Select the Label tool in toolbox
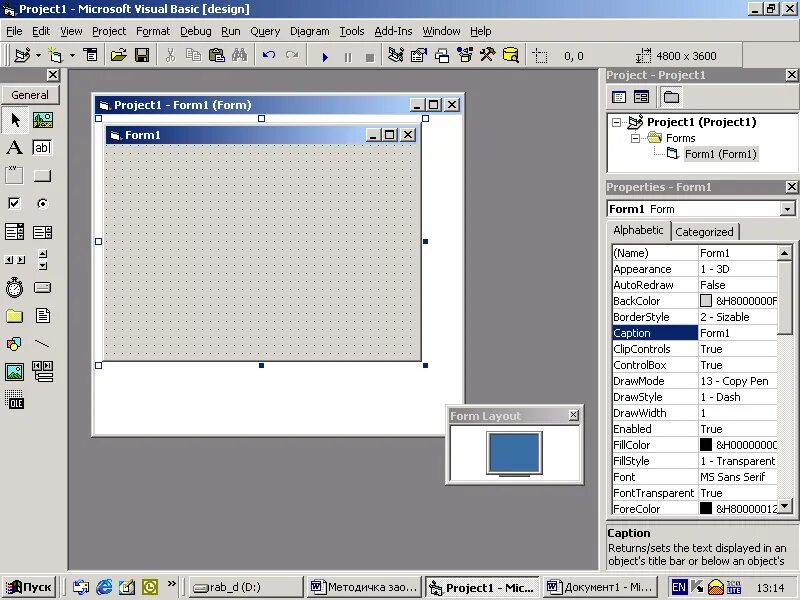 [14, 147]
